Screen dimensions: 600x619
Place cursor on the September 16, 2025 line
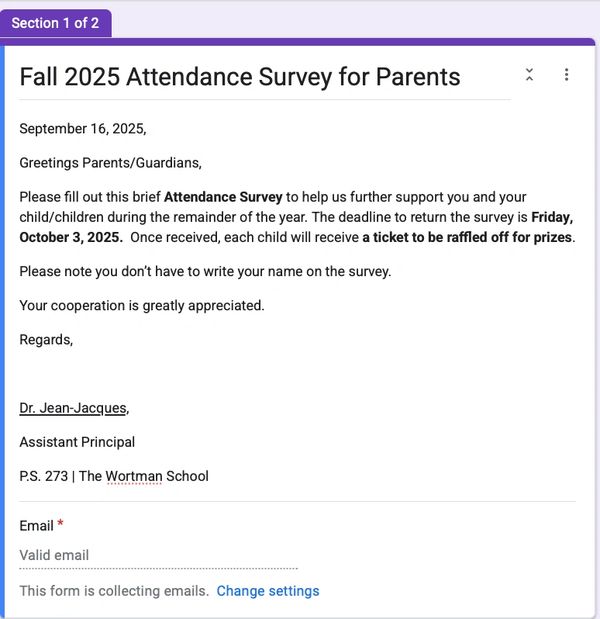point(83,129)
